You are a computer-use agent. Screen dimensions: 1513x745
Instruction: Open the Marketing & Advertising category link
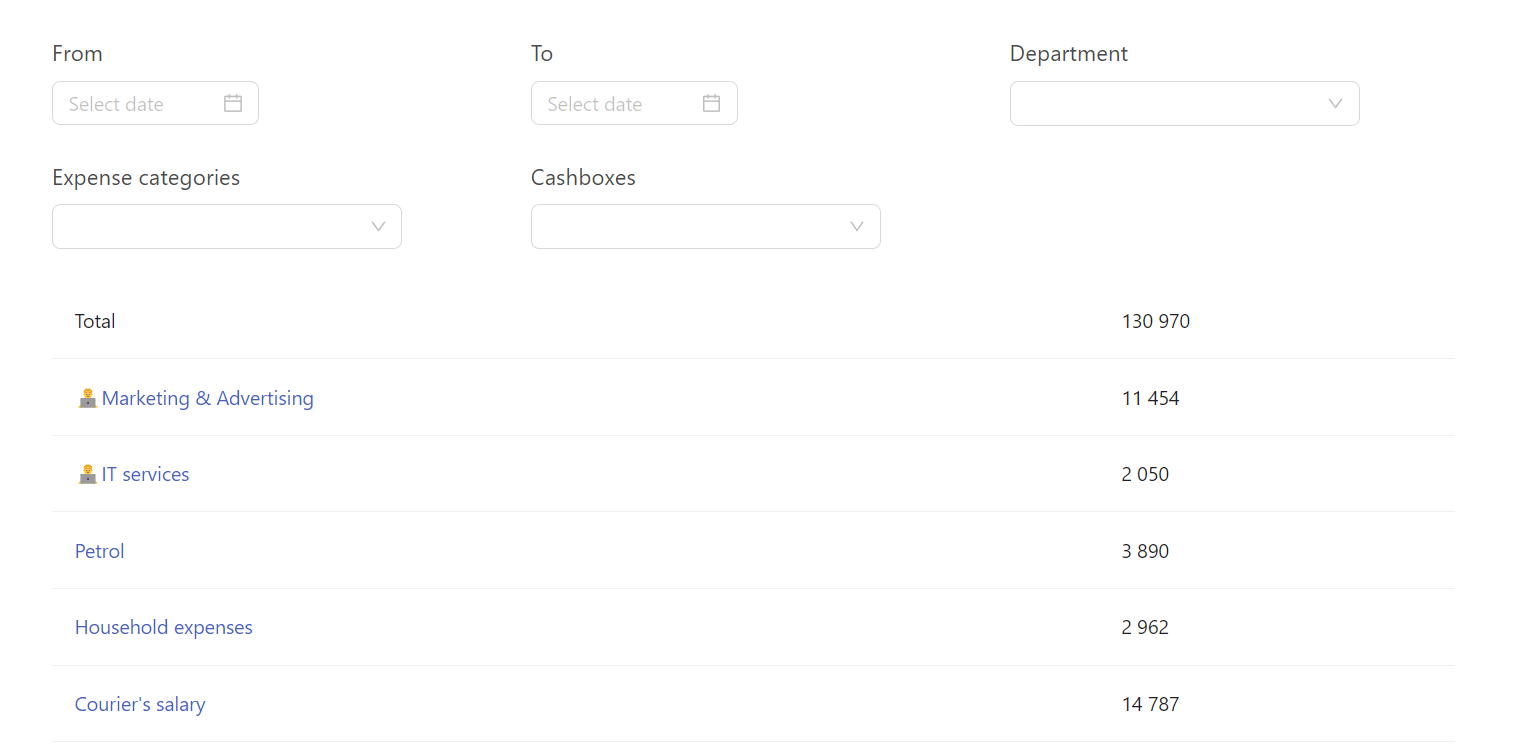[x=207, y=398]
